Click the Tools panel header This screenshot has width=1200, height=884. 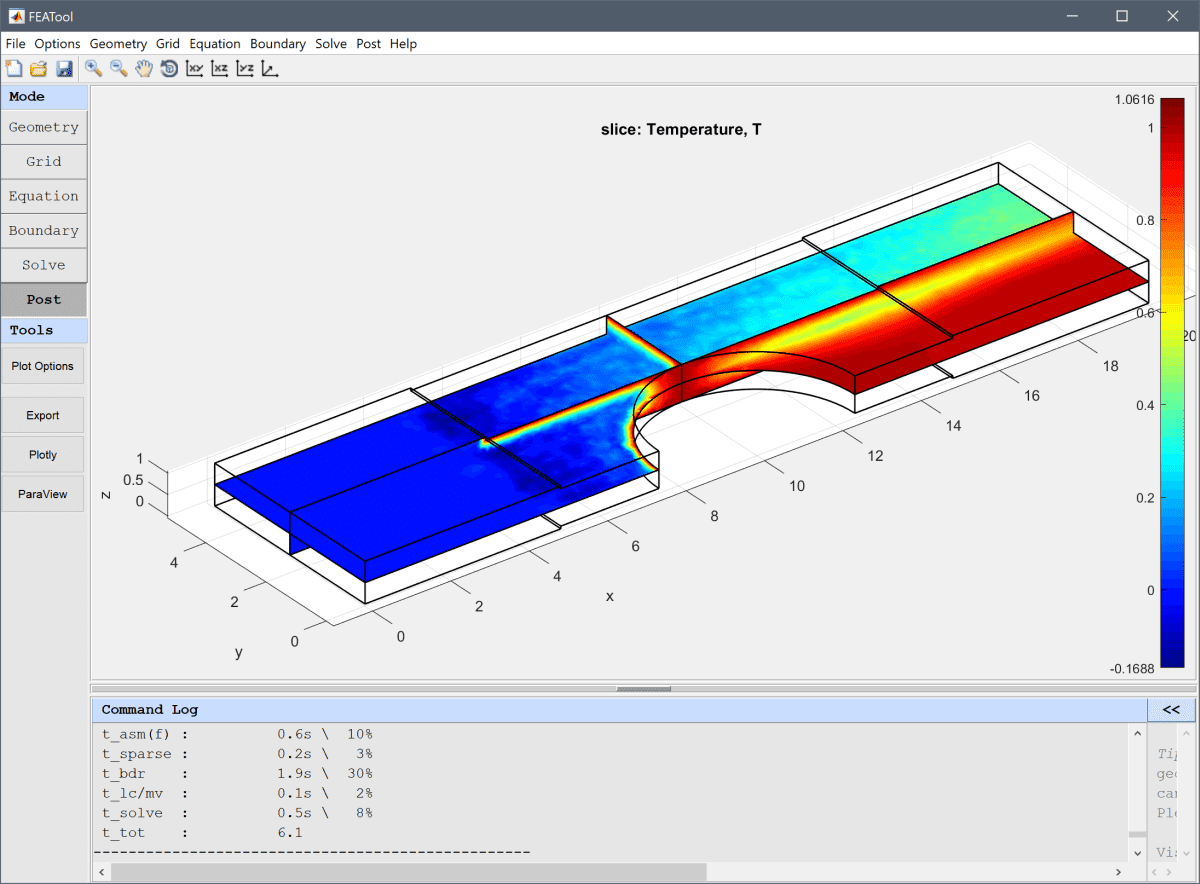44,330
